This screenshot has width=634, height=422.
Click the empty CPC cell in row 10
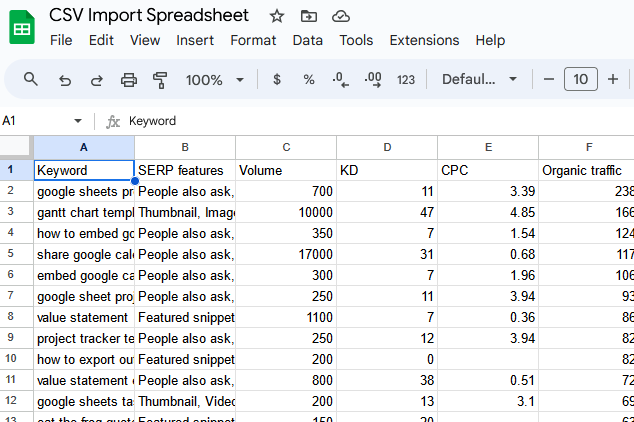488,359
